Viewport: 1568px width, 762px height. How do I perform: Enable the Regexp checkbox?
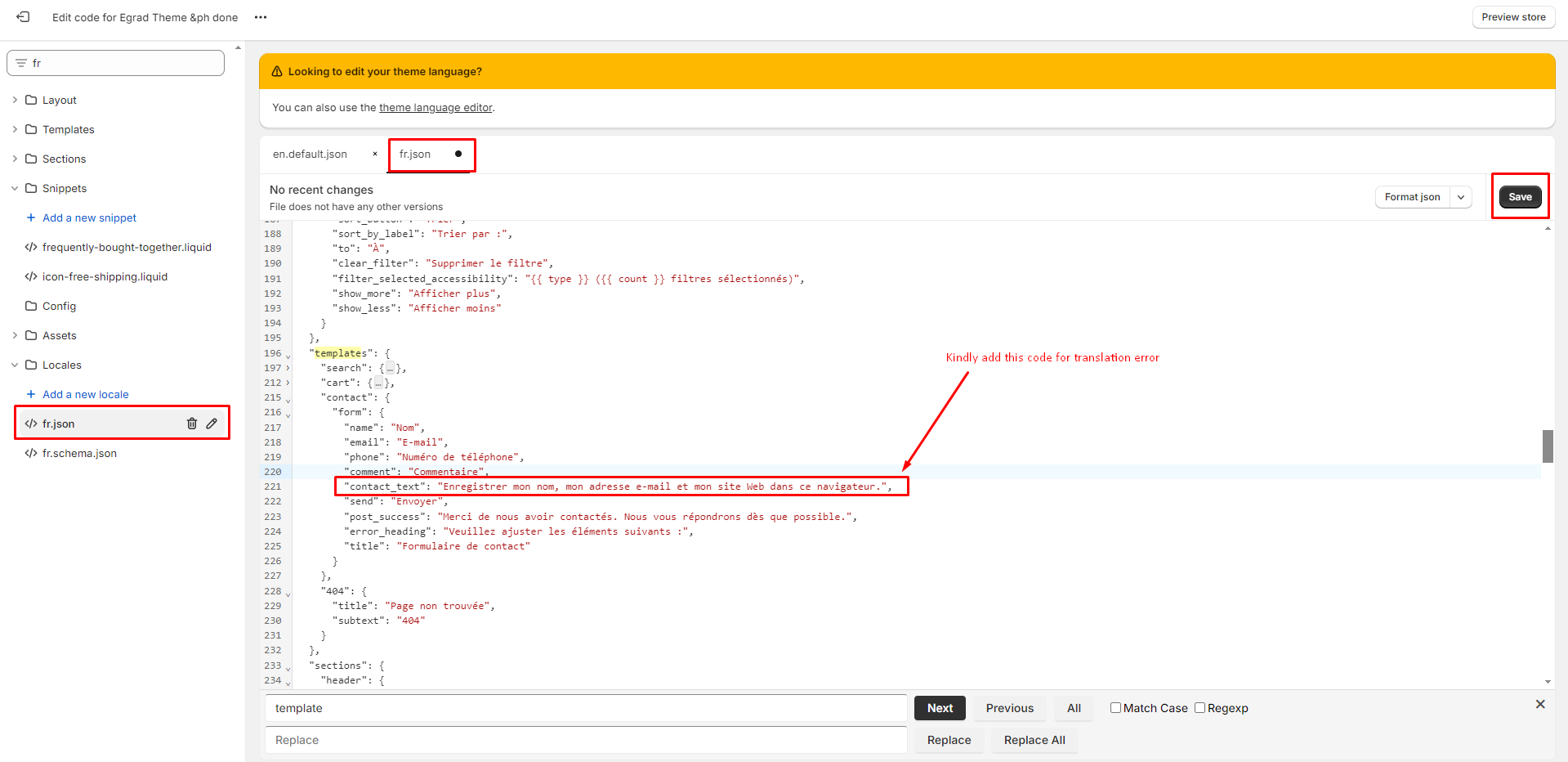[x=1199, y=707]
